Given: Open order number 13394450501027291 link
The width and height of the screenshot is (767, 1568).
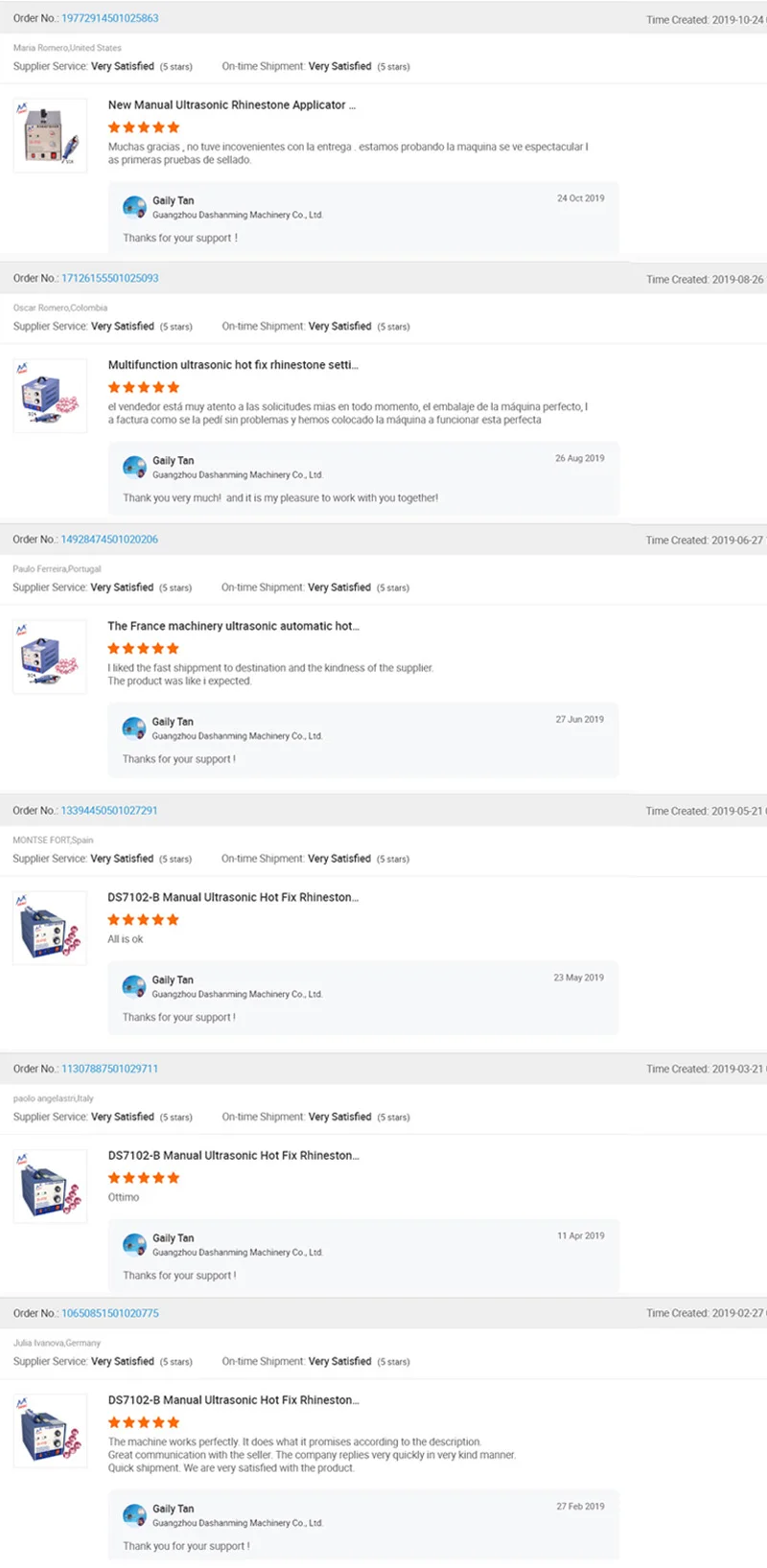Looking at the screenshot, I should click(x=109, y=810).
